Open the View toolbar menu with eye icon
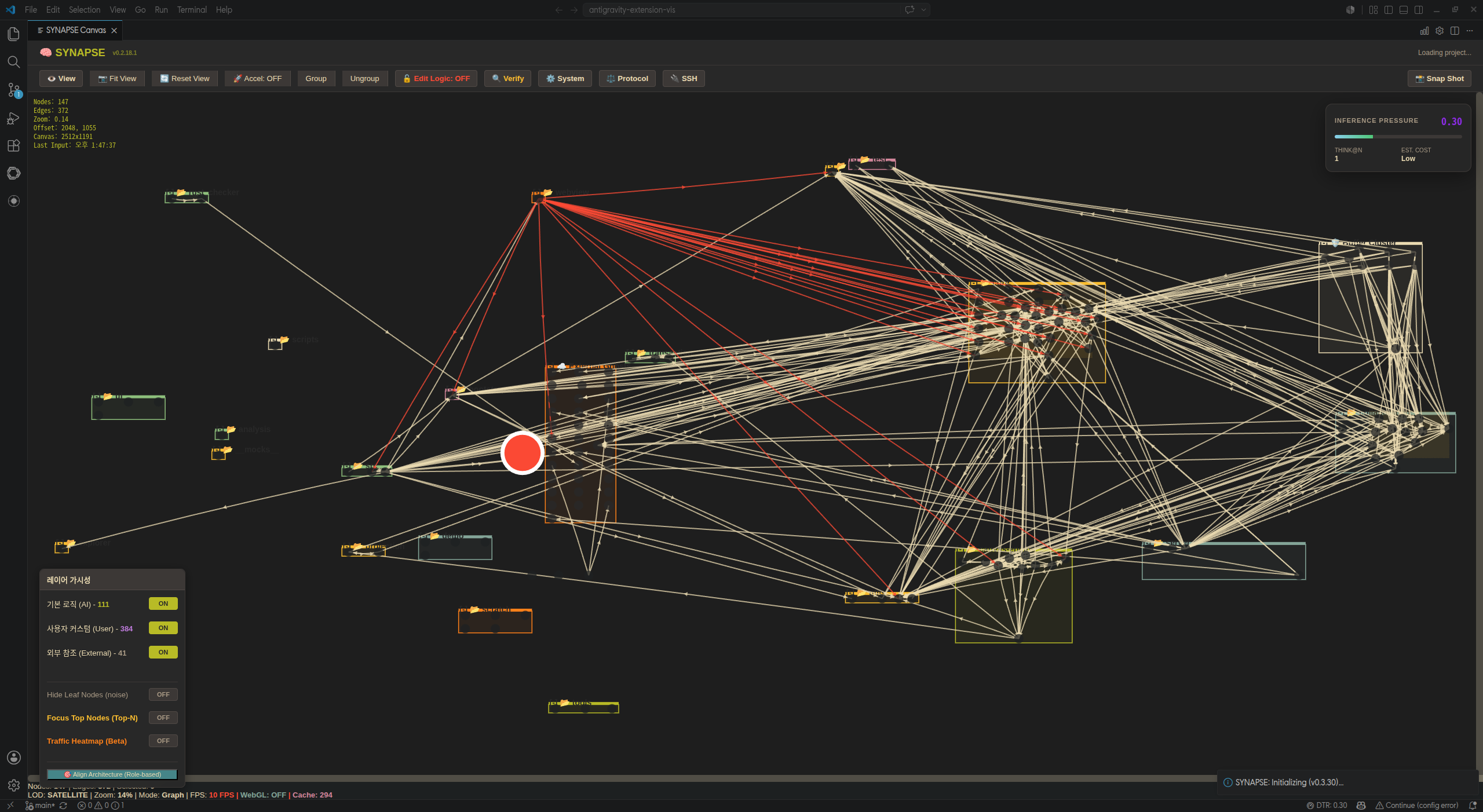 pos(61,79)
